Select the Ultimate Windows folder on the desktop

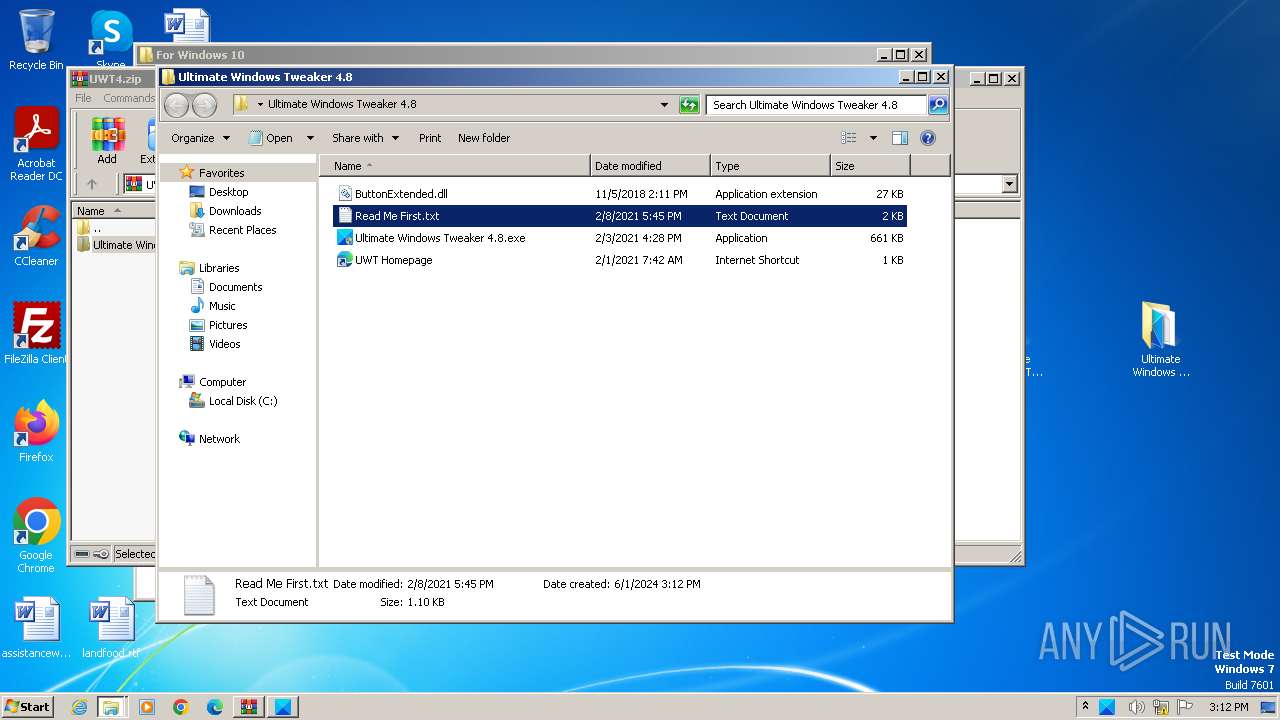[1160, 340]
